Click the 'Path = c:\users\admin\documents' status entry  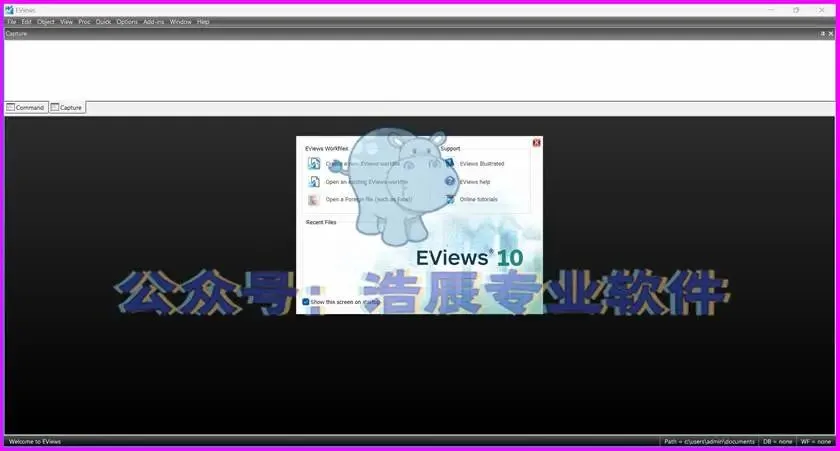point(709,442)
